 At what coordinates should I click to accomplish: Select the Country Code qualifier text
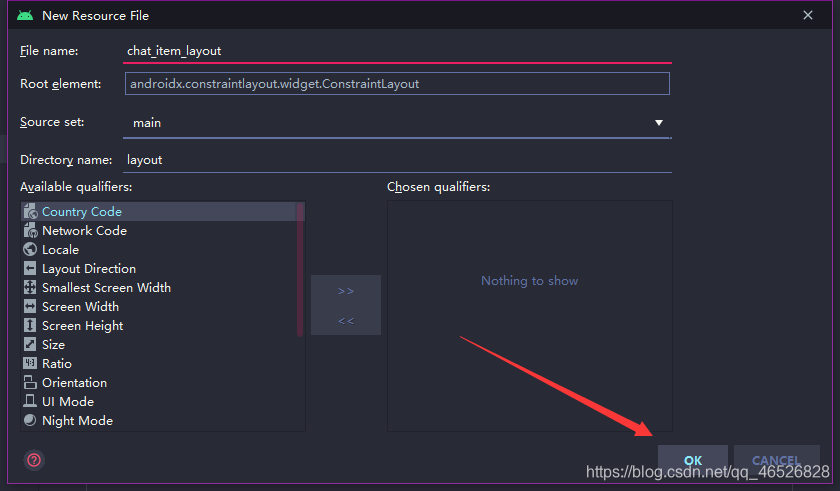click(x=82, y=211)
